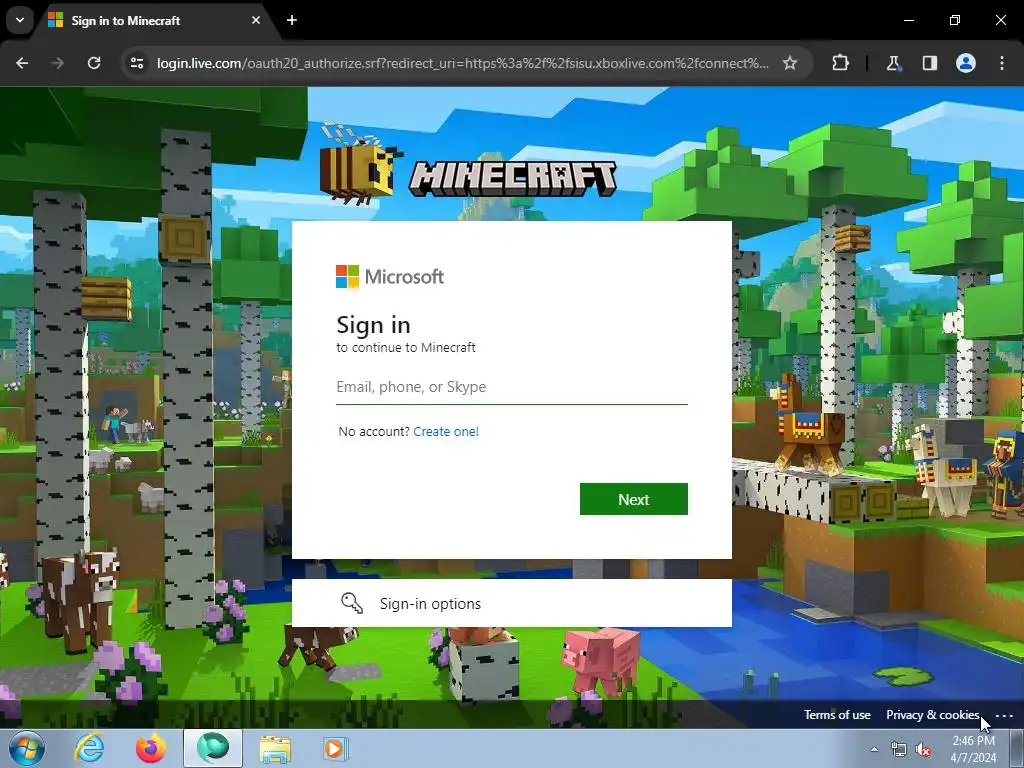Launch Firefox from the taskbar
The height and width of the screenshot is (768, 1024).
point(151,748)
